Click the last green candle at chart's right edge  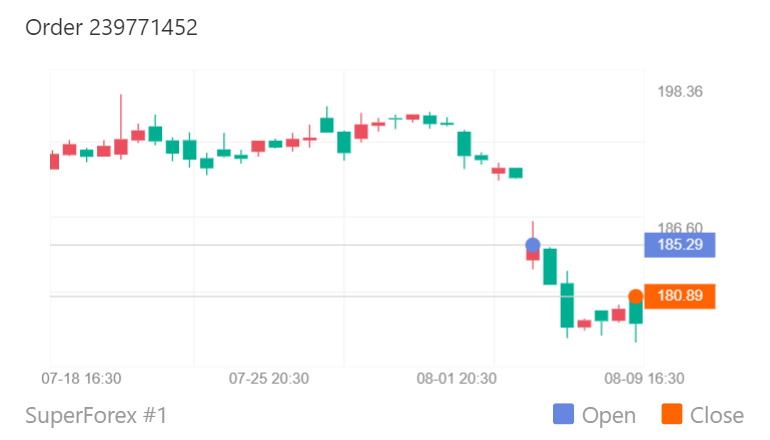(x=635, y=312)
